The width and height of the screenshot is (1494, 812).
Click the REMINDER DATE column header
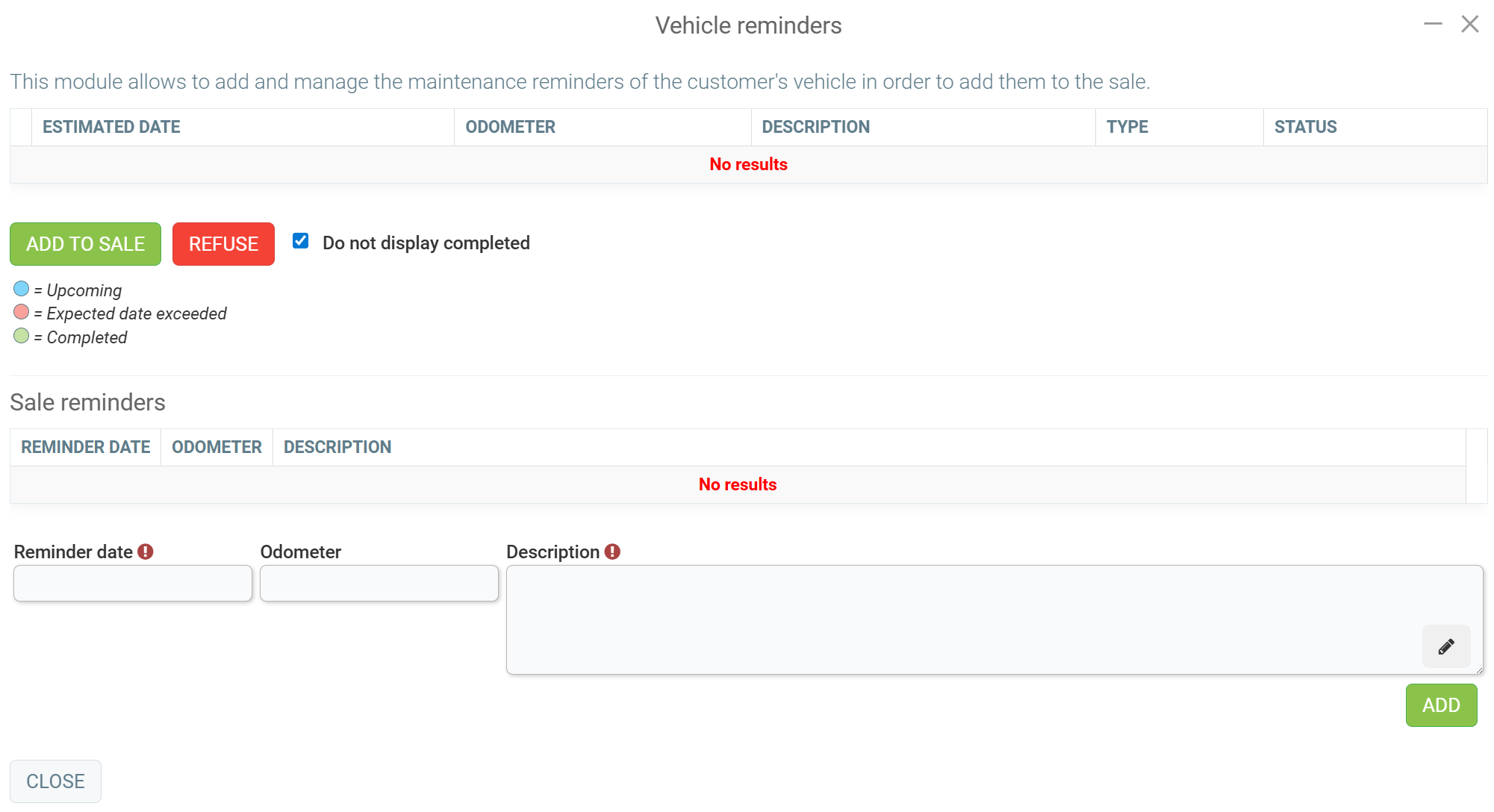tap(85, 447)
